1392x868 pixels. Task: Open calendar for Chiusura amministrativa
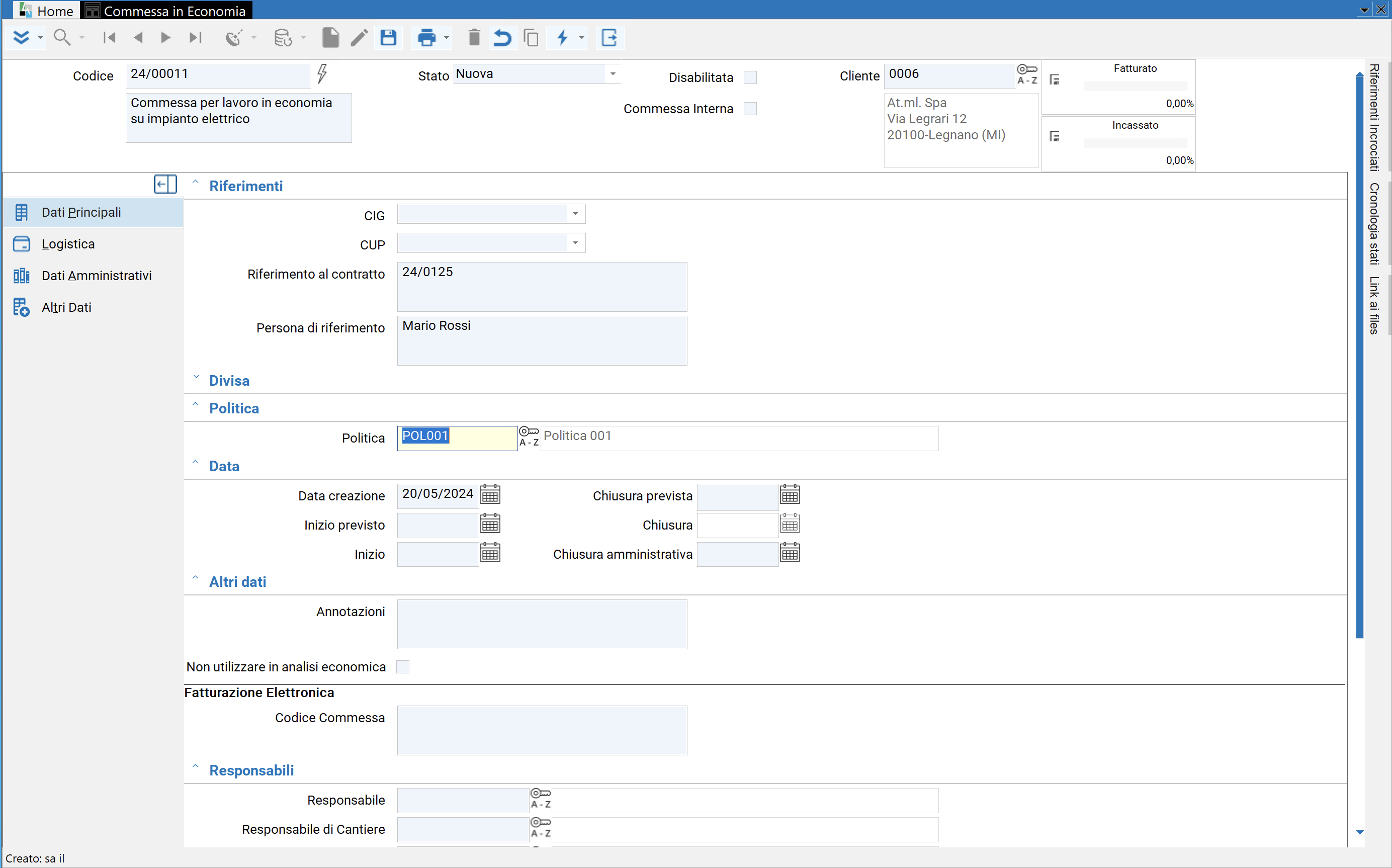pos(790,553)
